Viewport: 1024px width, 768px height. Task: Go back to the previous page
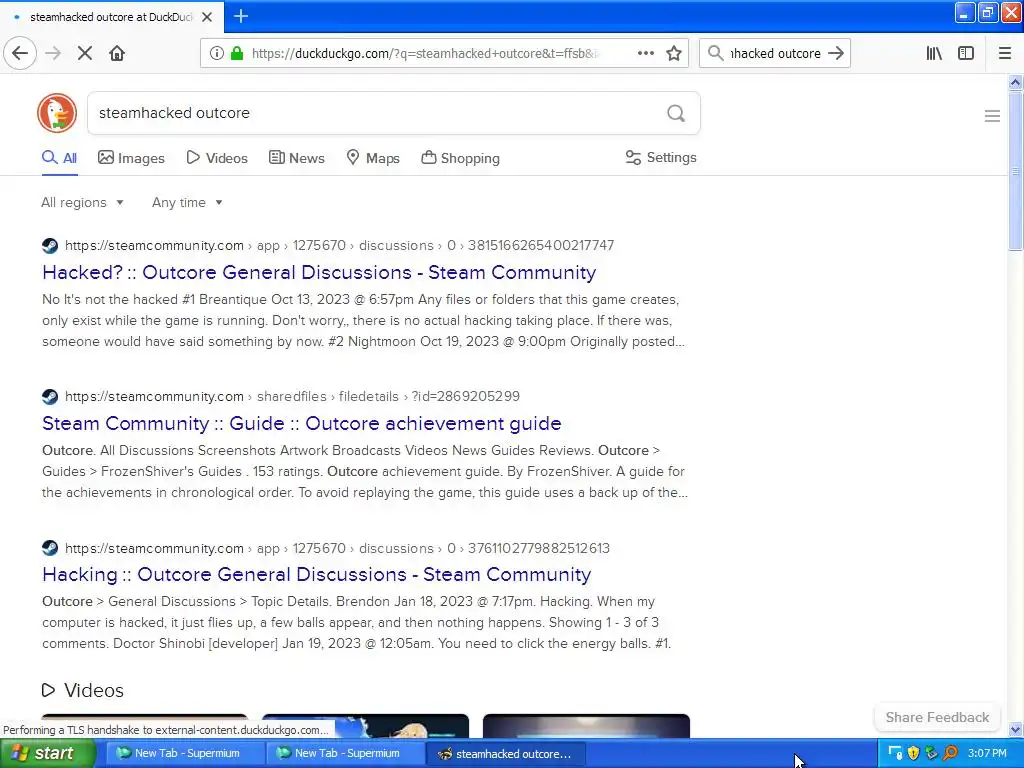point(20,53)
